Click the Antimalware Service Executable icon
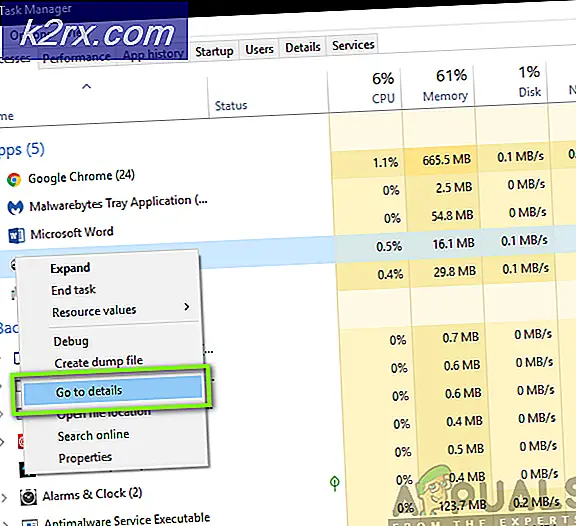This screenshot has height=526, width=576. pyautogui.click(x=30, y=522)
